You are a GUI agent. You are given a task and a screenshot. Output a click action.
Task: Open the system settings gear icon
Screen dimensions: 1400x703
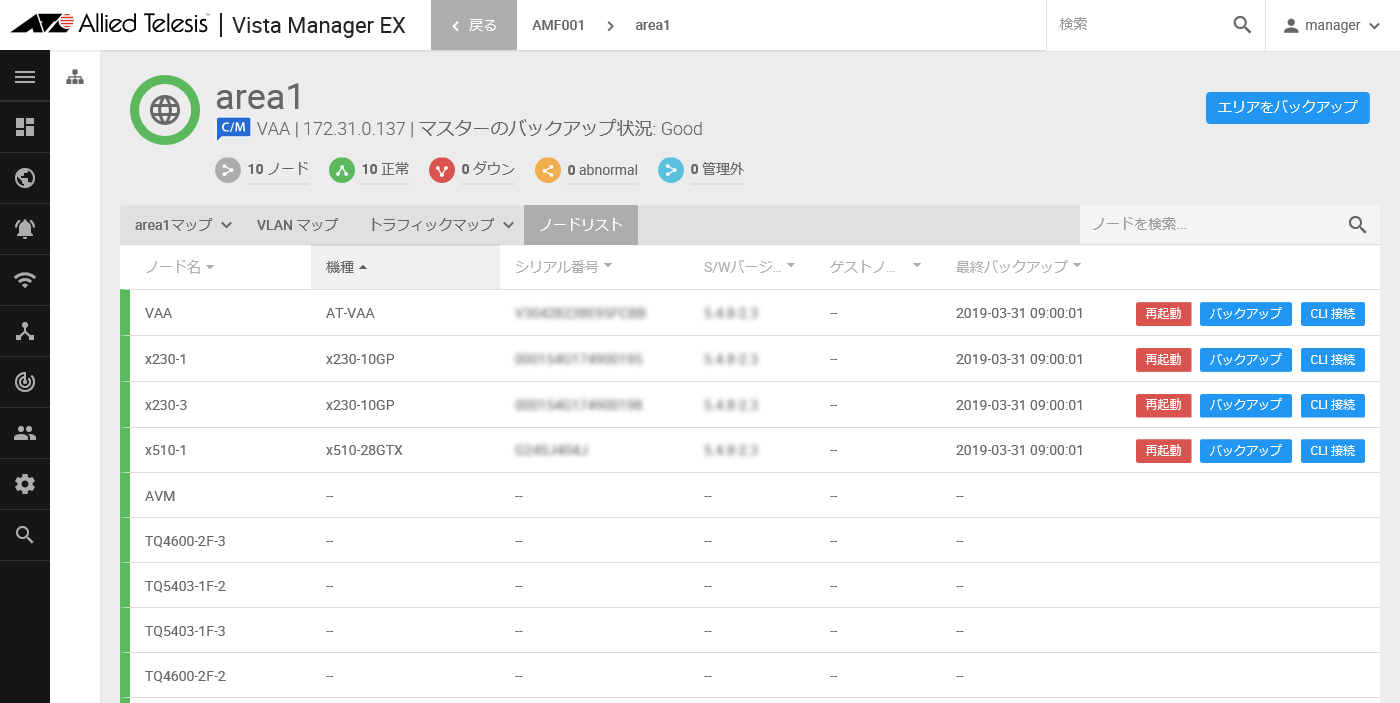(25, 484)
